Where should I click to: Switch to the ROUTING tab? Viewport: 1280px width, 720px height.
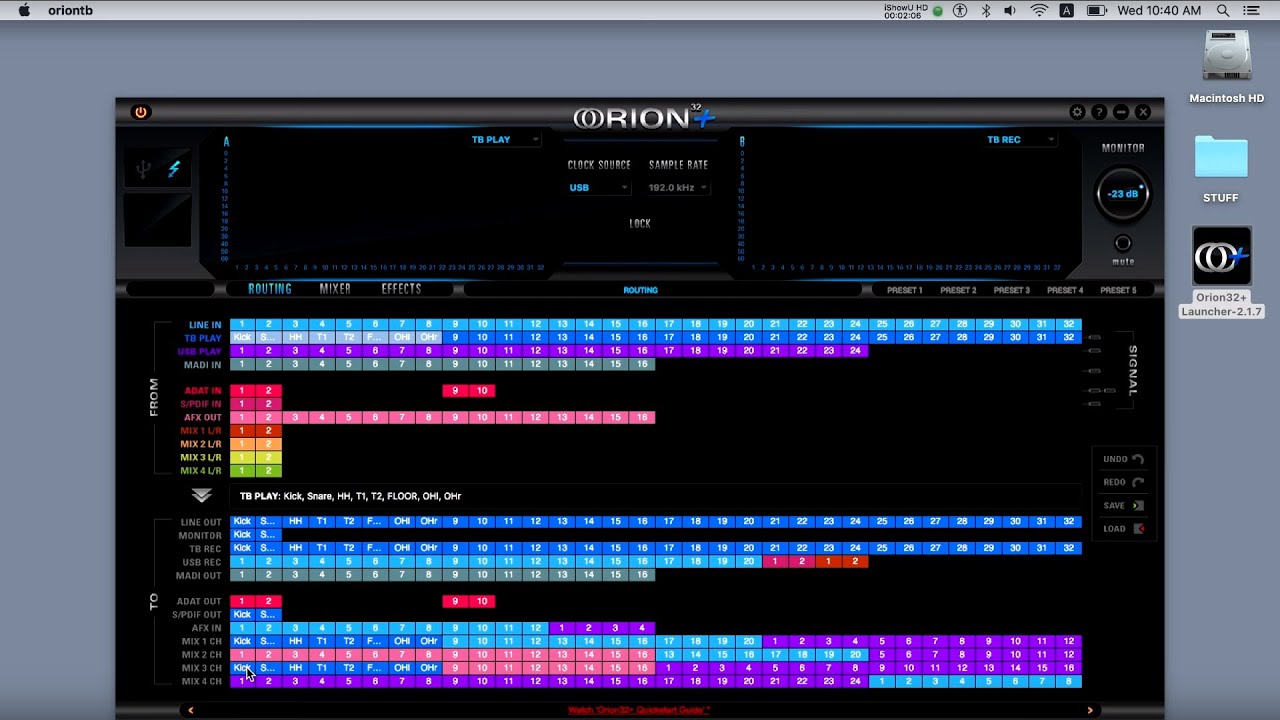(270, 289)
